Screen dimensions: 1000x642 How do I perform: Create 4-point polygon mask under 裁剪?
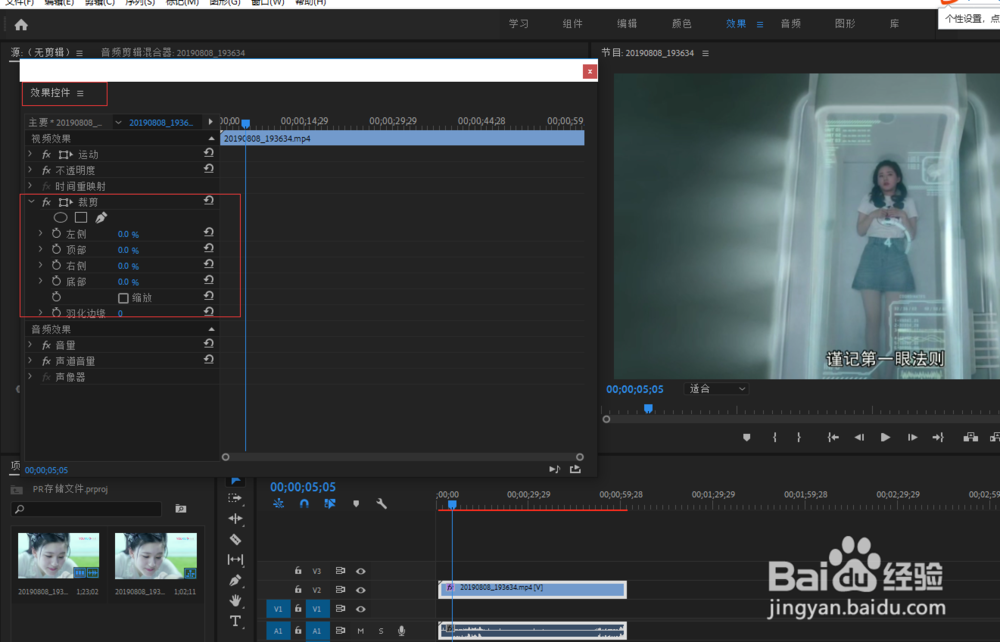tap(81, 218)
